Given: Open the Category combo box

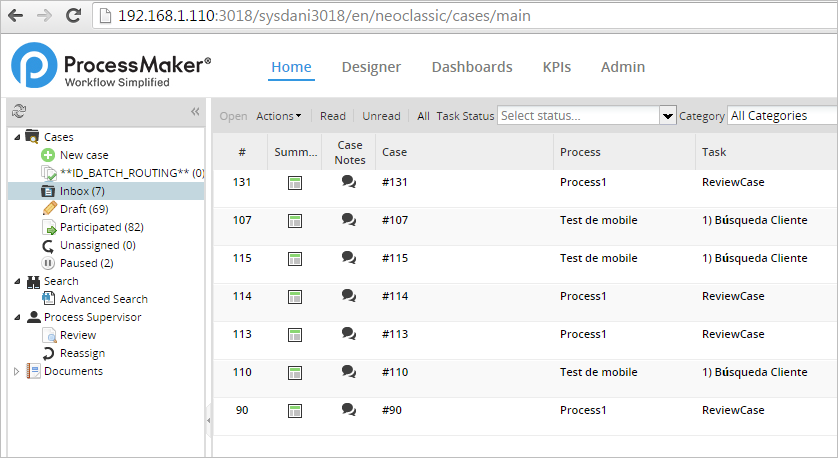Looking at the screenshot, I should pos(780,116).
